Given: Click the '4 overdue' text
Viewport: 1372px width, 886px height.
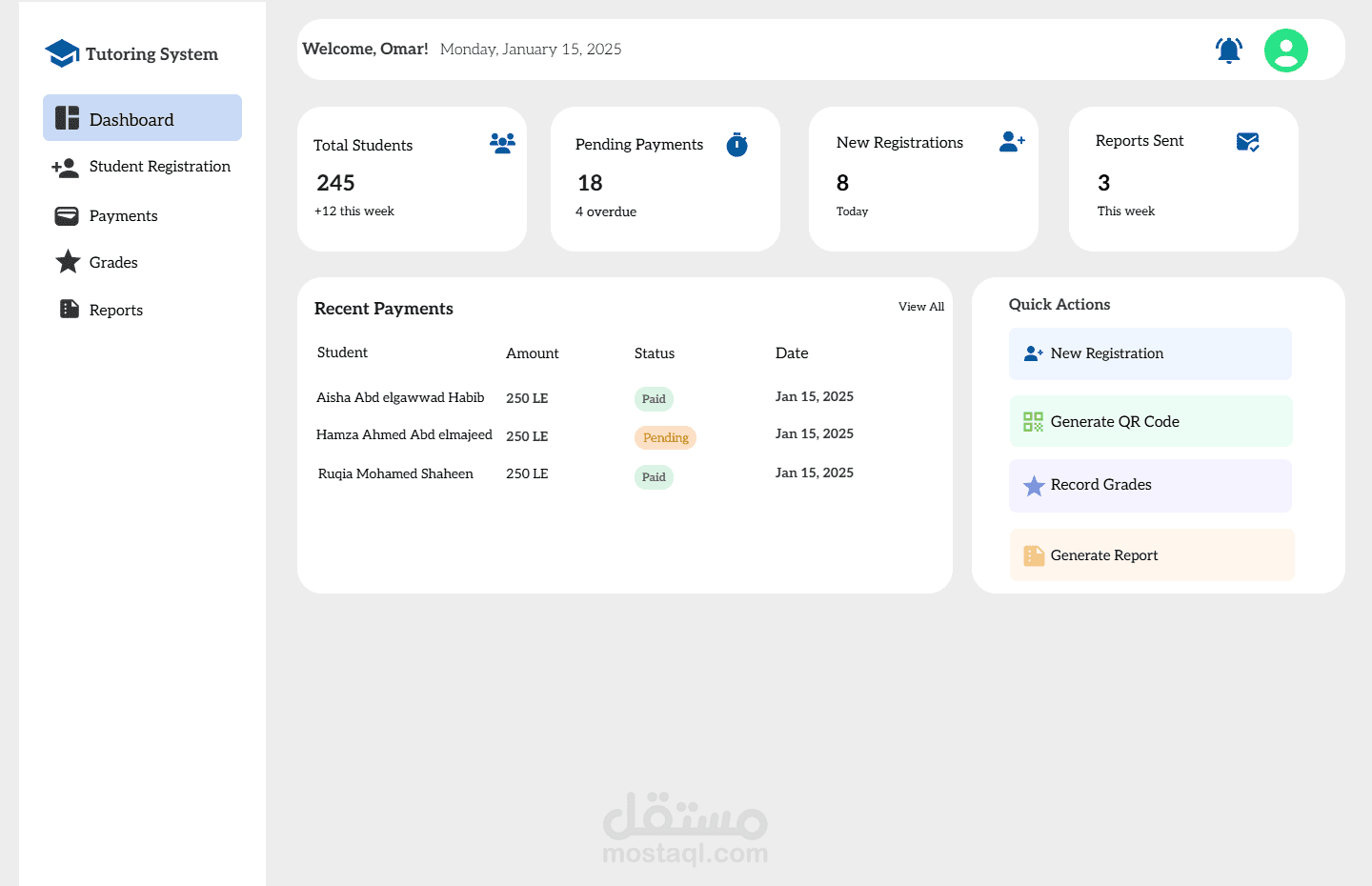Looking at the screenshot, I should point(606,211).
